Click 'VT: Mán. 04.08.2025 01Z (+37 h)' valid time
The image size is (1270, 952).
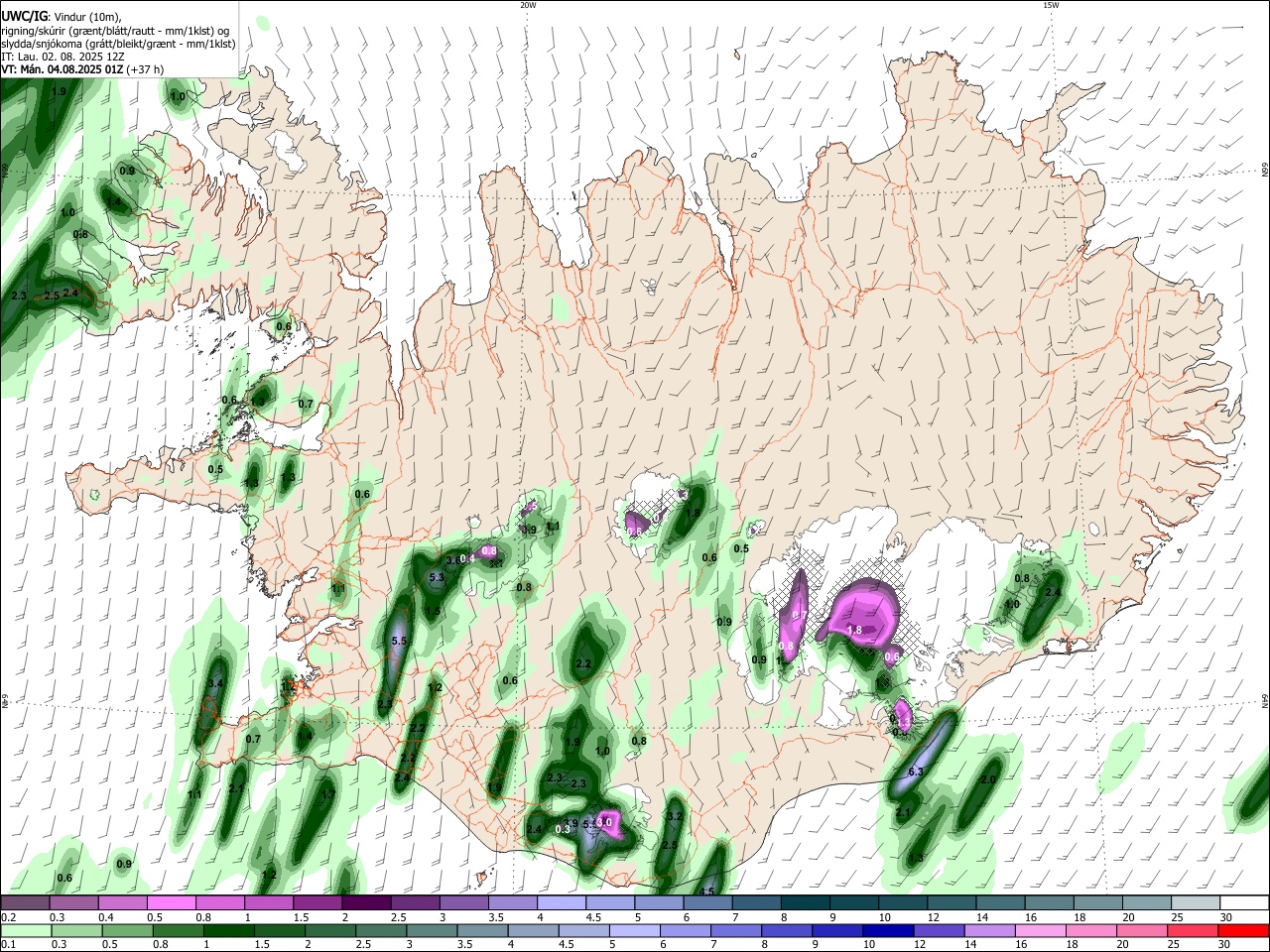82,69
